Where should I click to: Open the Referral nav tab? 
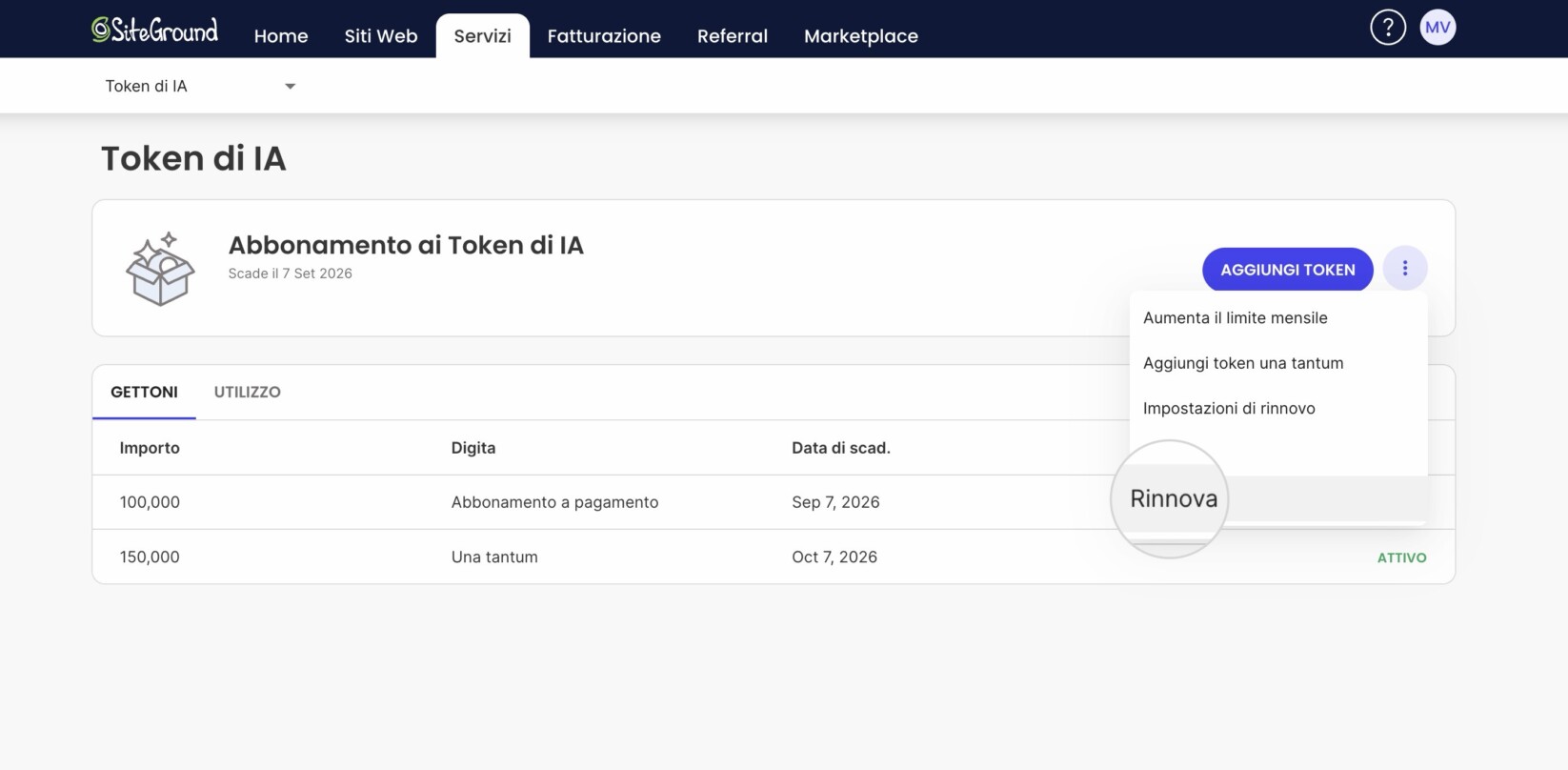click(x=732, y=36)
